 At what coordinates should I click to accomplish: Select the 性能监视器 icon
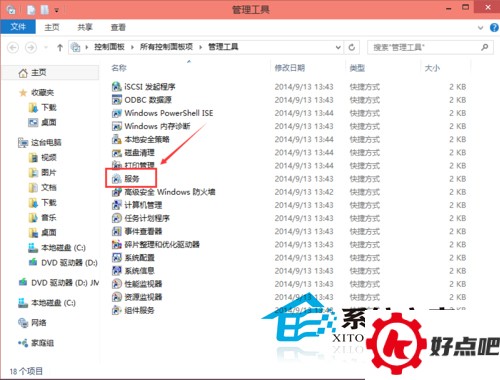coord(116,284)
